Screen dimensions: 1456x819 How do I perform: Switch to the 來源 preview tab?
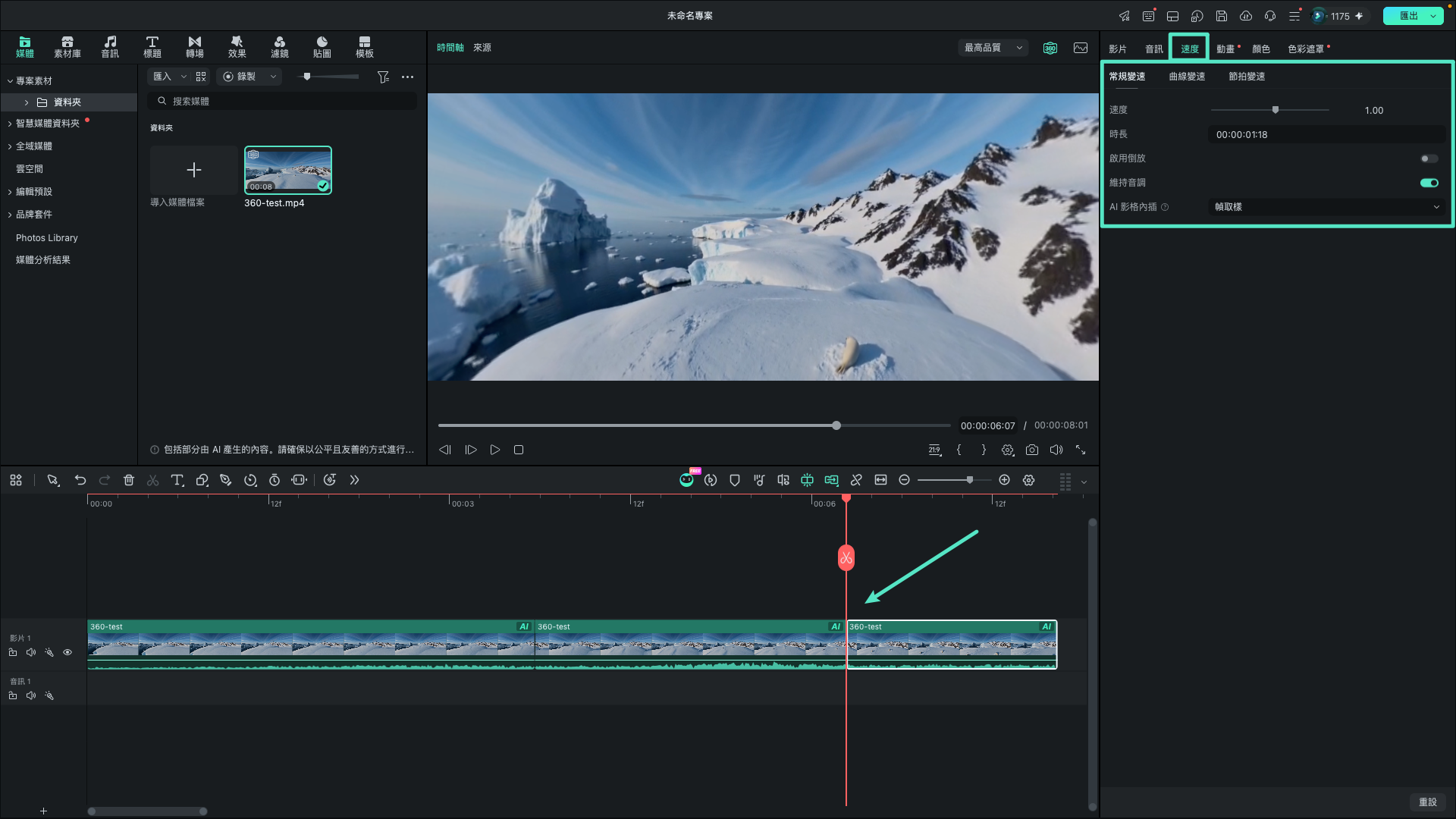click(x=482, y=48)
